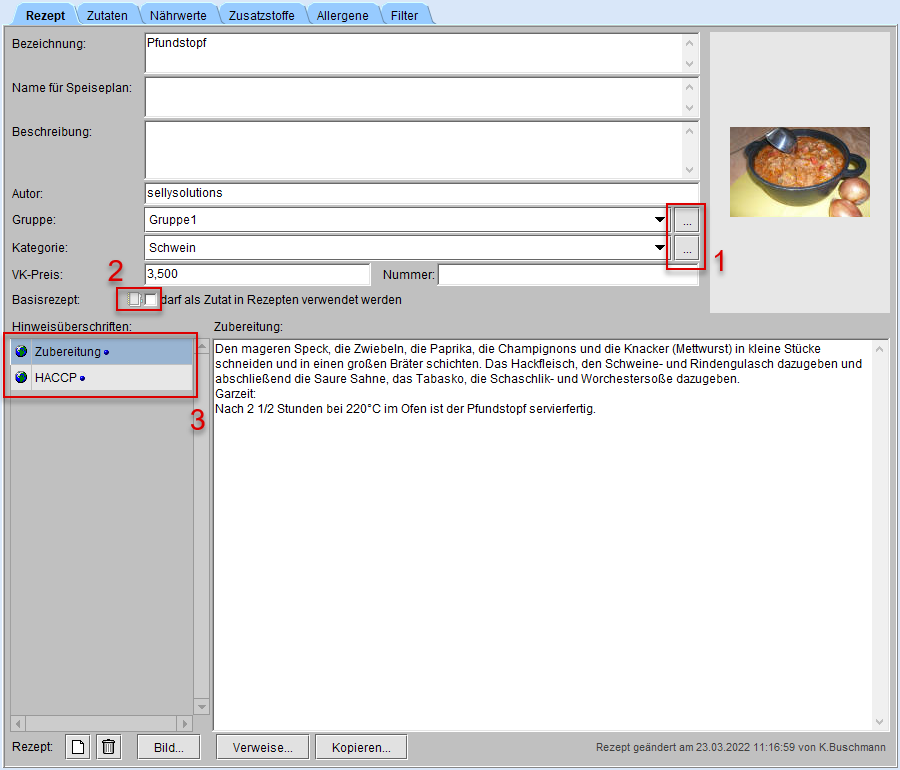Click the Kopieren... button
Screen dimensions: 900x770
pyautogui.click(x=361, y=747)
